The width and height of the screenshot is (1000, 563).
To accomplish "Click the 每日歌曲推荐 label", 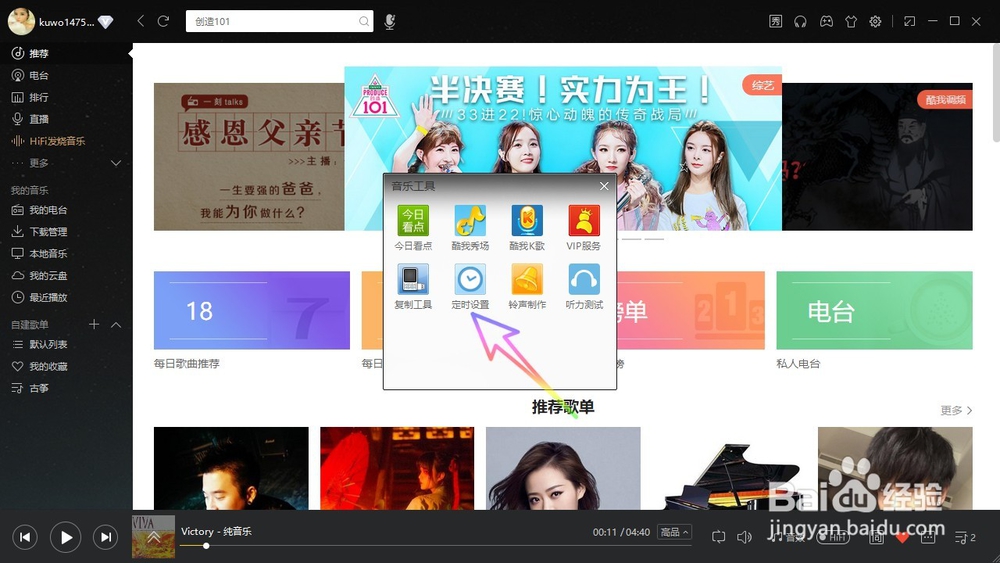I will tap(186, 363).
